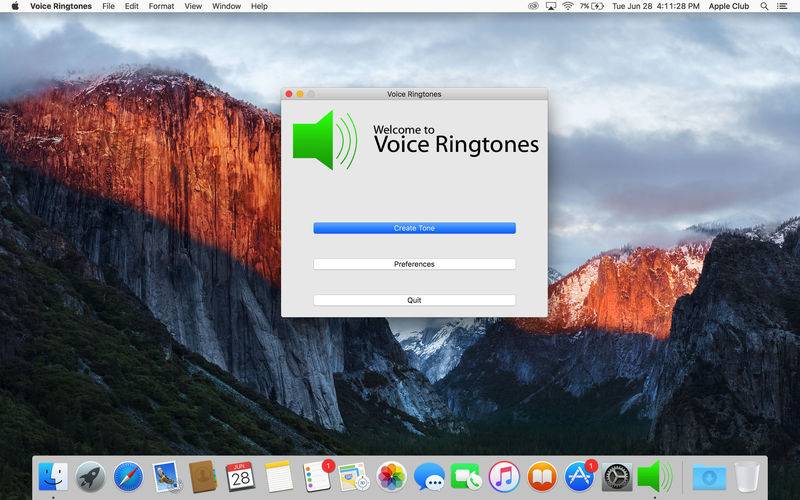Click Voice Ringtones icon in the Dock
The image size is (800, 500).
click(655, 477)
